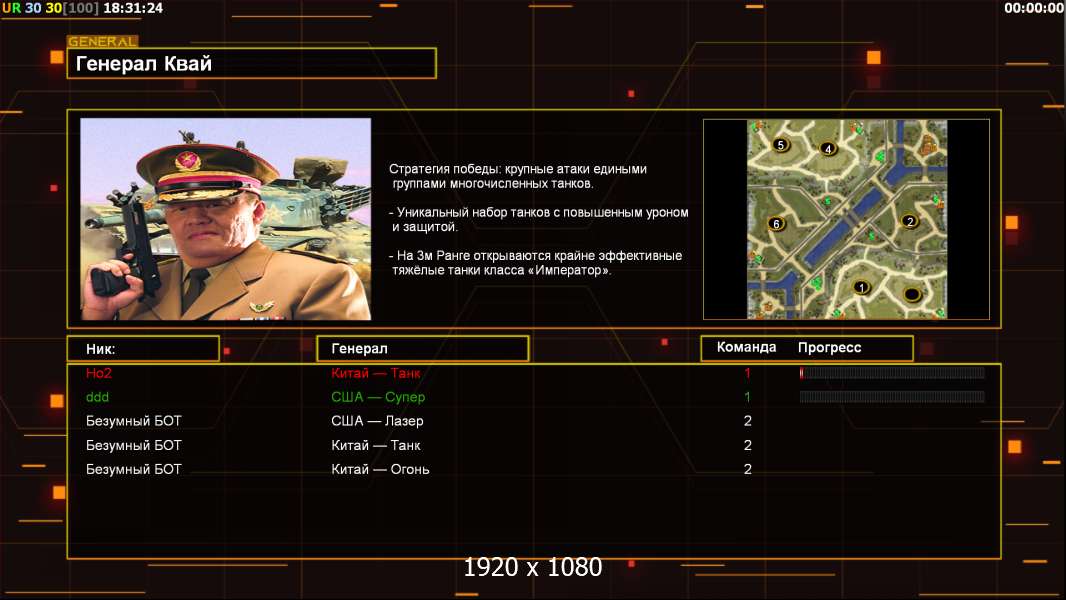Click the red 'Китай — Танк' entry for Ho2
Image resolution: width=1066 pixels, height=600 pixels.
(376, 372)
